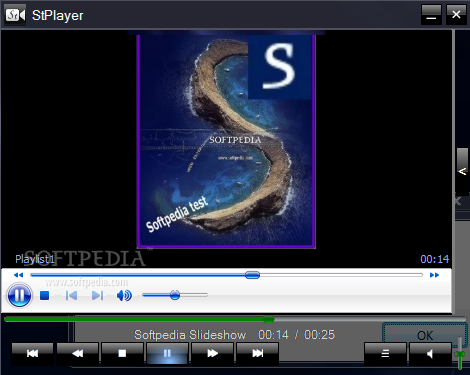Pause playback with the round blue pause button
Screen dimensions: 470x375
pos(19,295)
